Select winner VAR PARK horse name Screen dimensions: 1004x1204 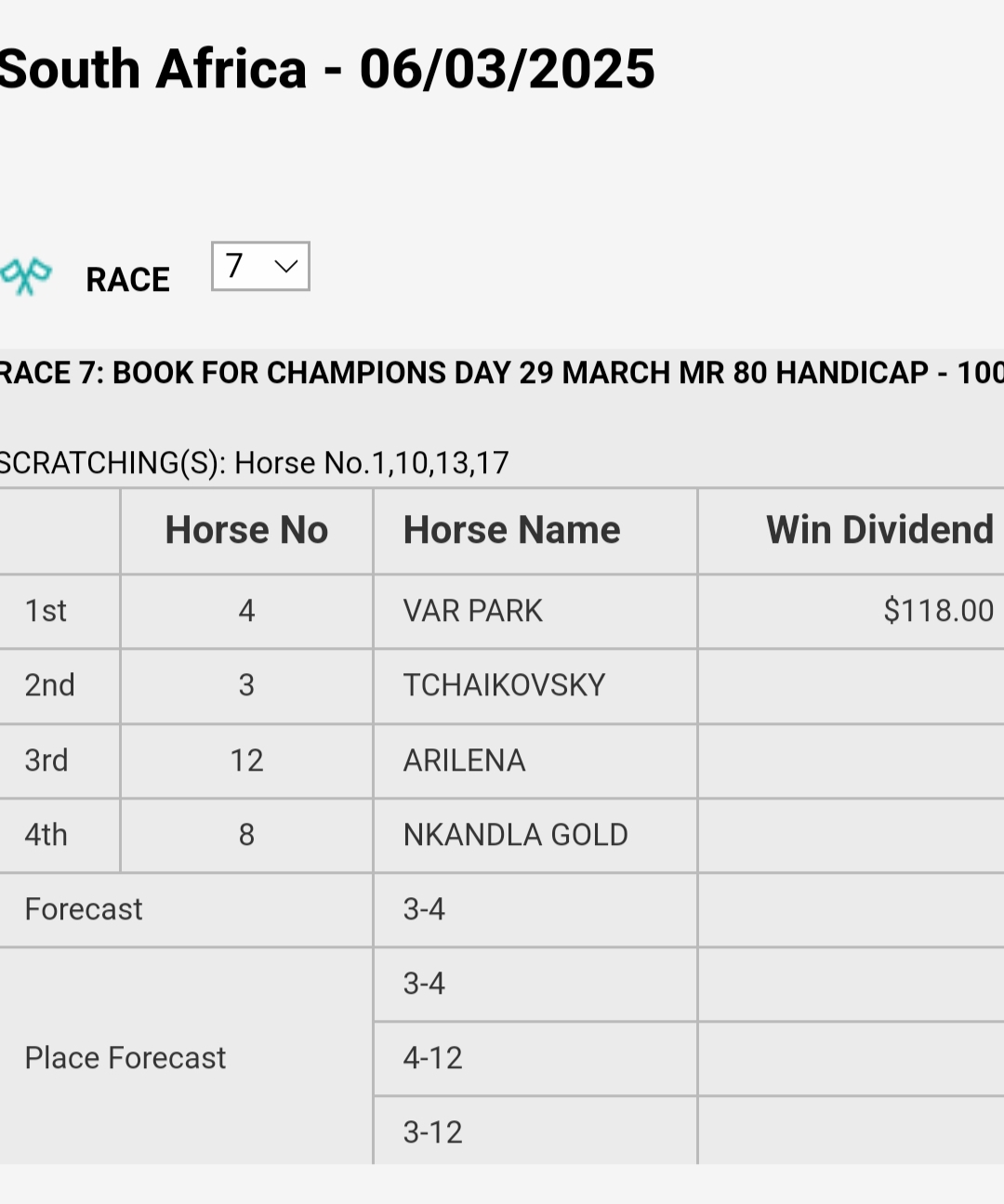point(472,611)
